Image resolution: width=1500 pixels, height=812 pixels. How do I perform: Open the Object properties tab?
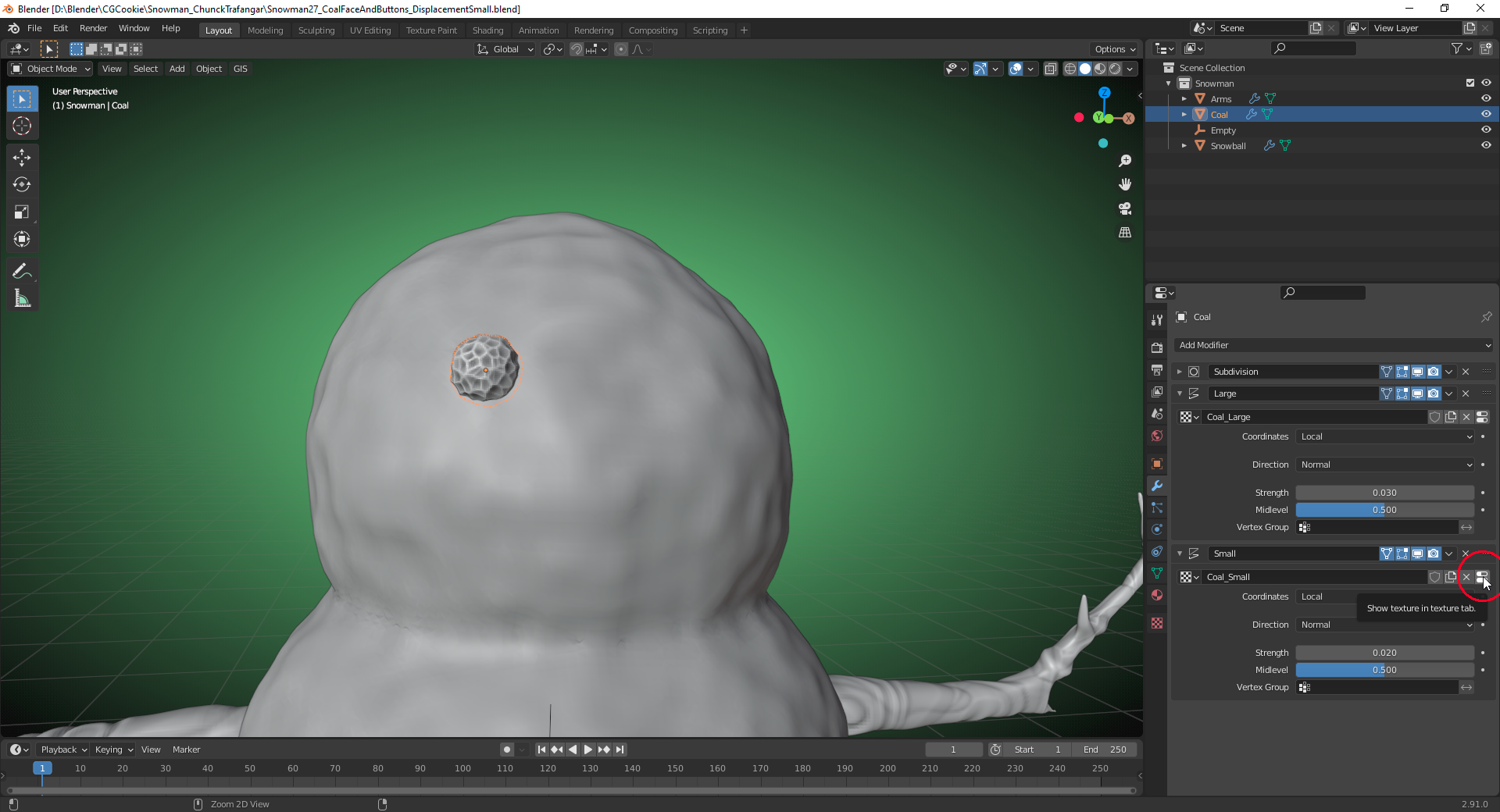1157,464
